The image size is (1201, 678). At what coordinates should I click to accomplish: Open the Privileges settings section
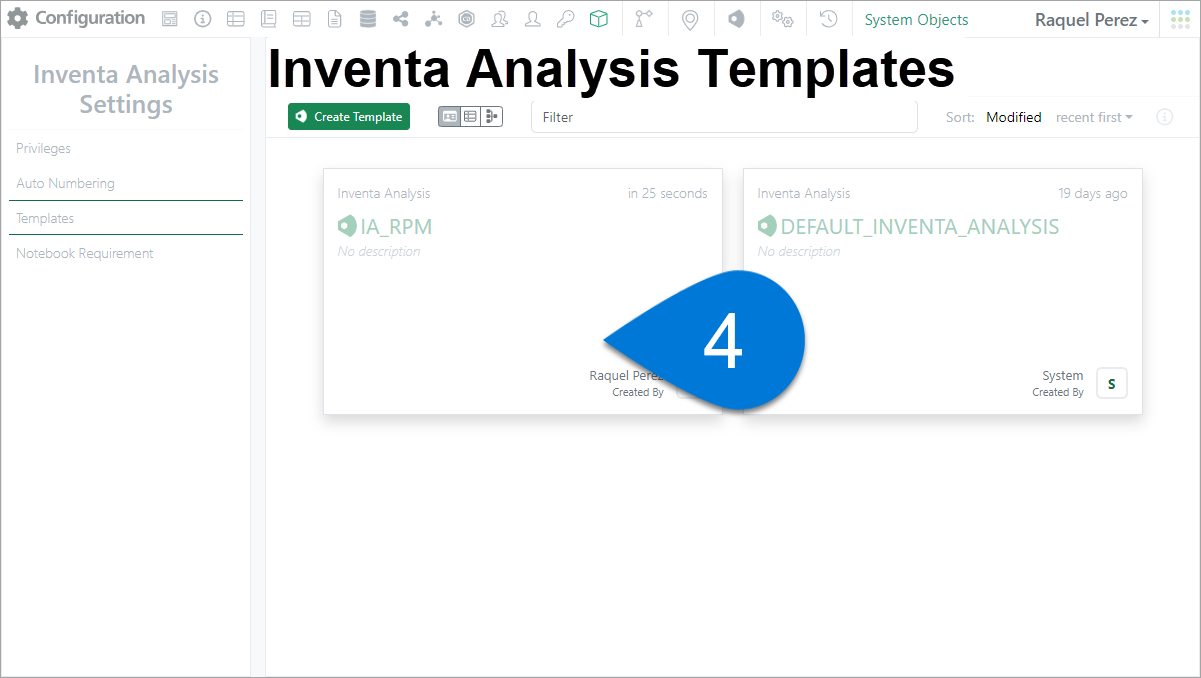[x=43, y=148]
